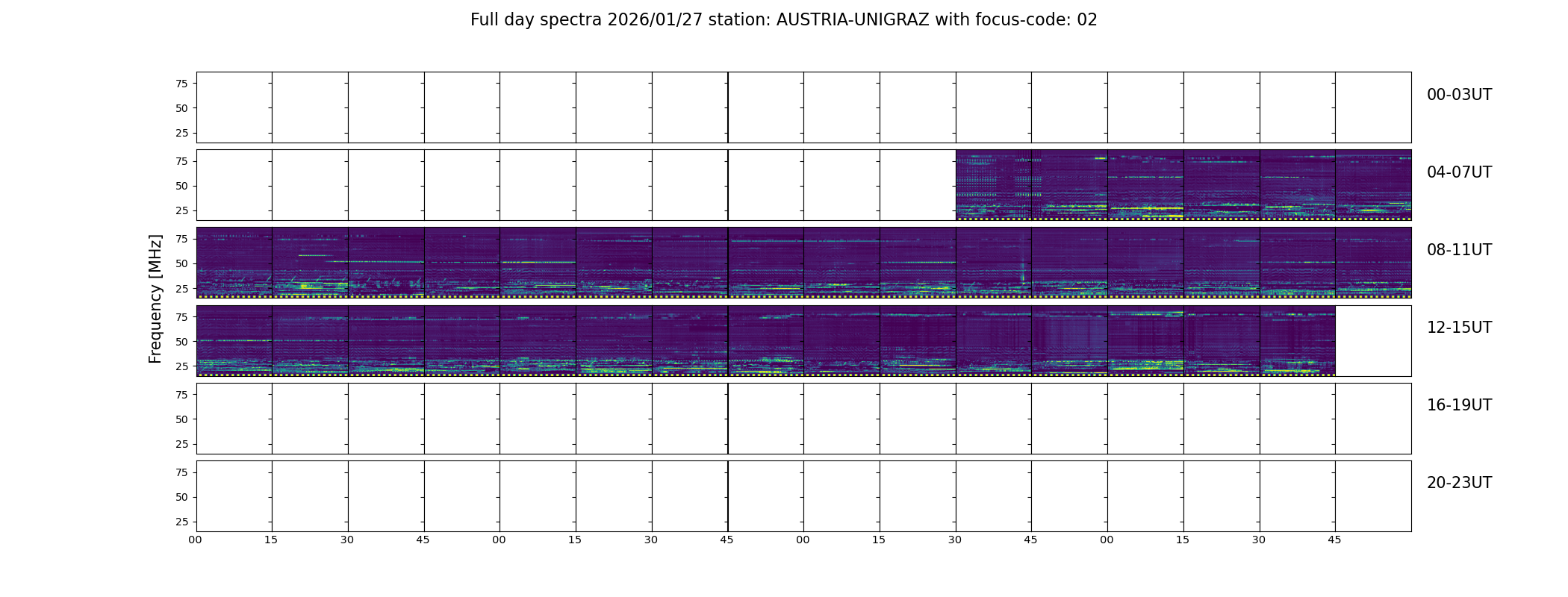Select the "04-07UT" row label
This screenshot has height=597, width=1568.
[1459, 172]
